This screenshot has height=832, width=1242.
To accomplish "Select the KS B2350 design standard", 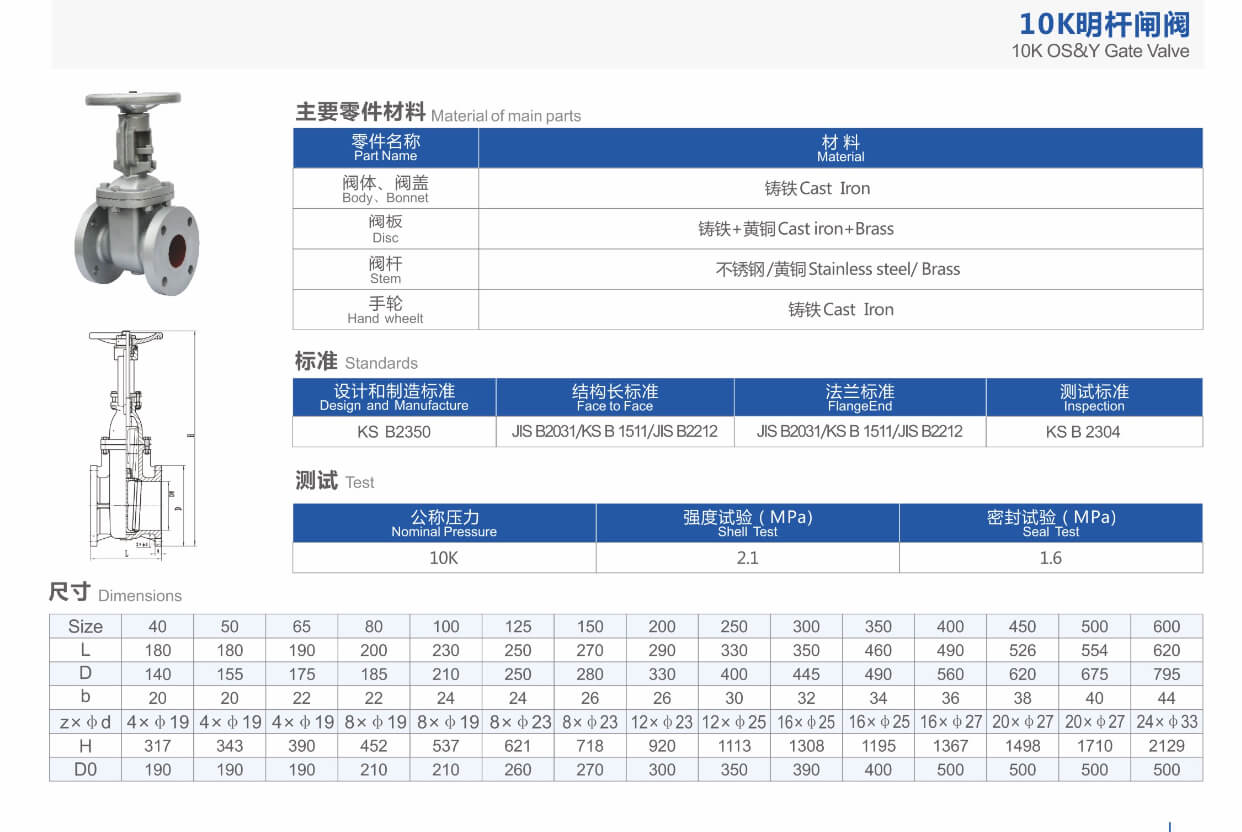I will point(393,432).
